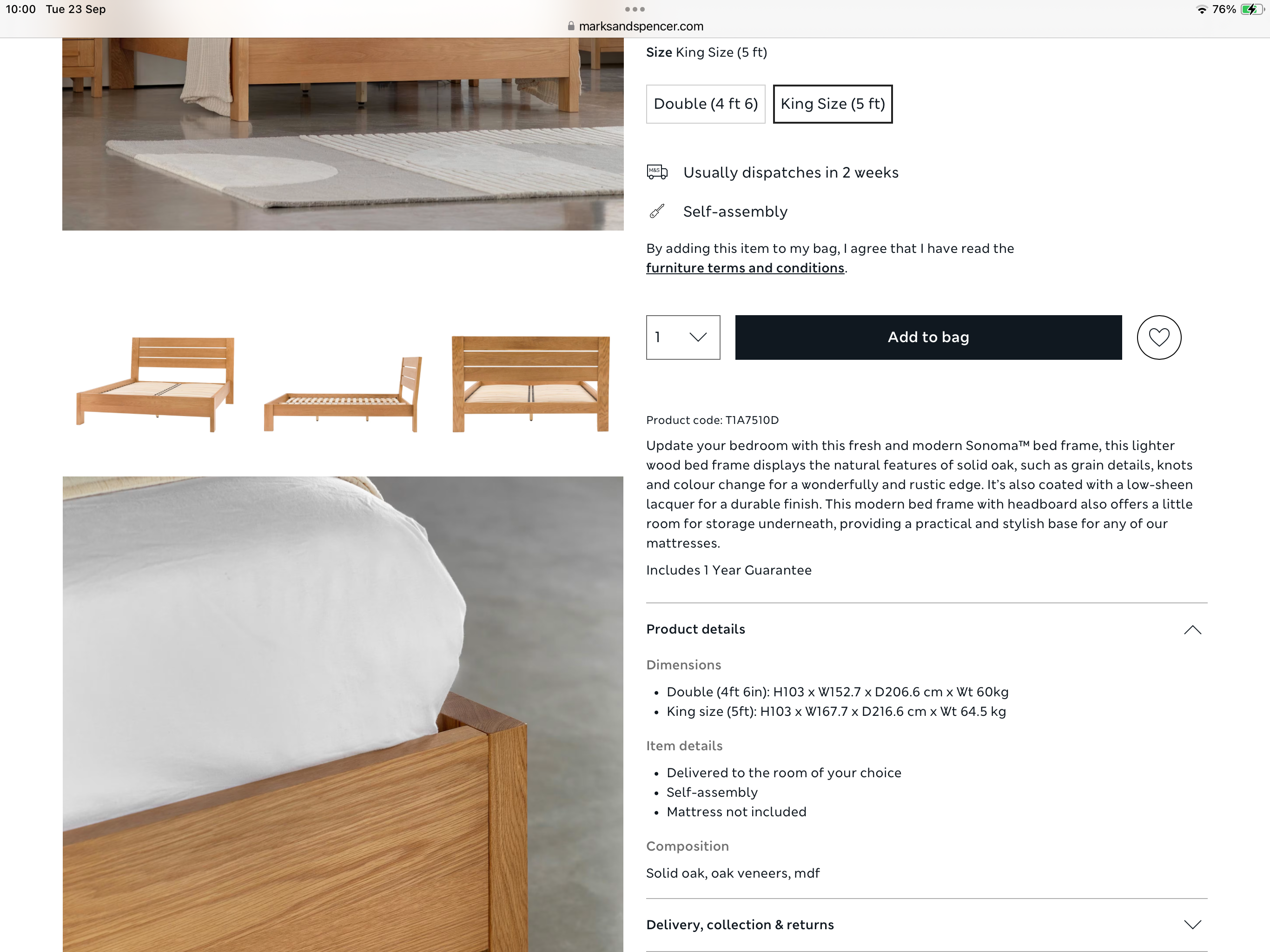Open the quantity dropdown
This screenshot has height=952, width=1270.
(x=683, y=337)
